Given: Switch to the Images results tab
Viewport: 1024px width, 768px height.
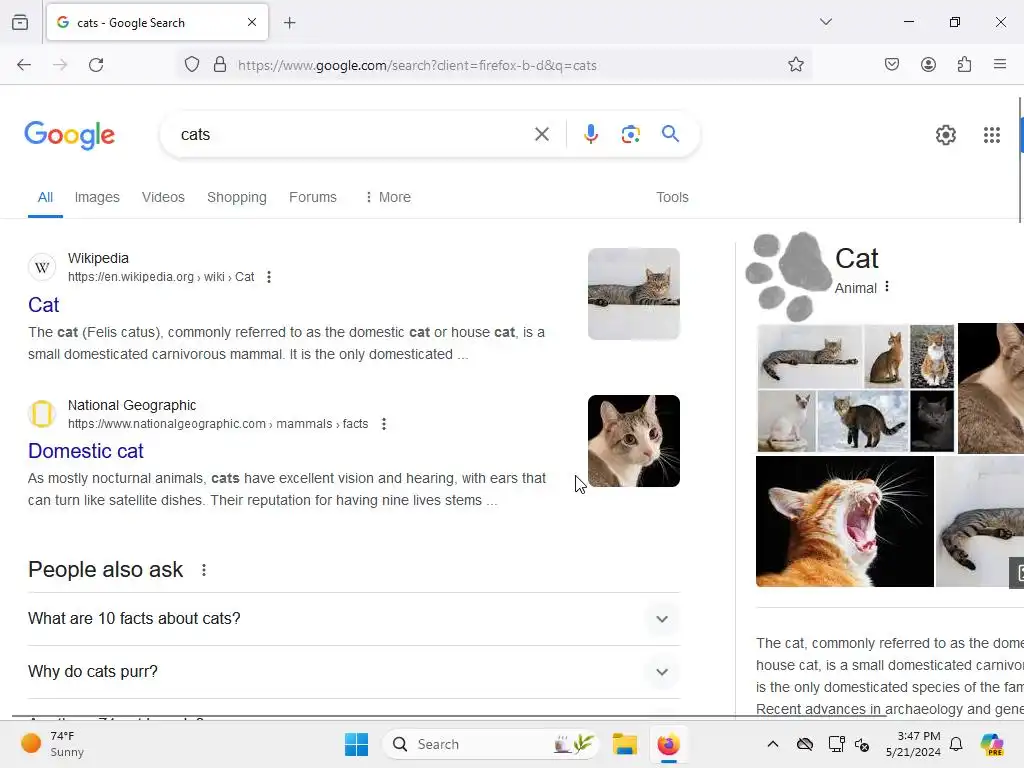Looking at the screenshot, I should click(97, 197).
